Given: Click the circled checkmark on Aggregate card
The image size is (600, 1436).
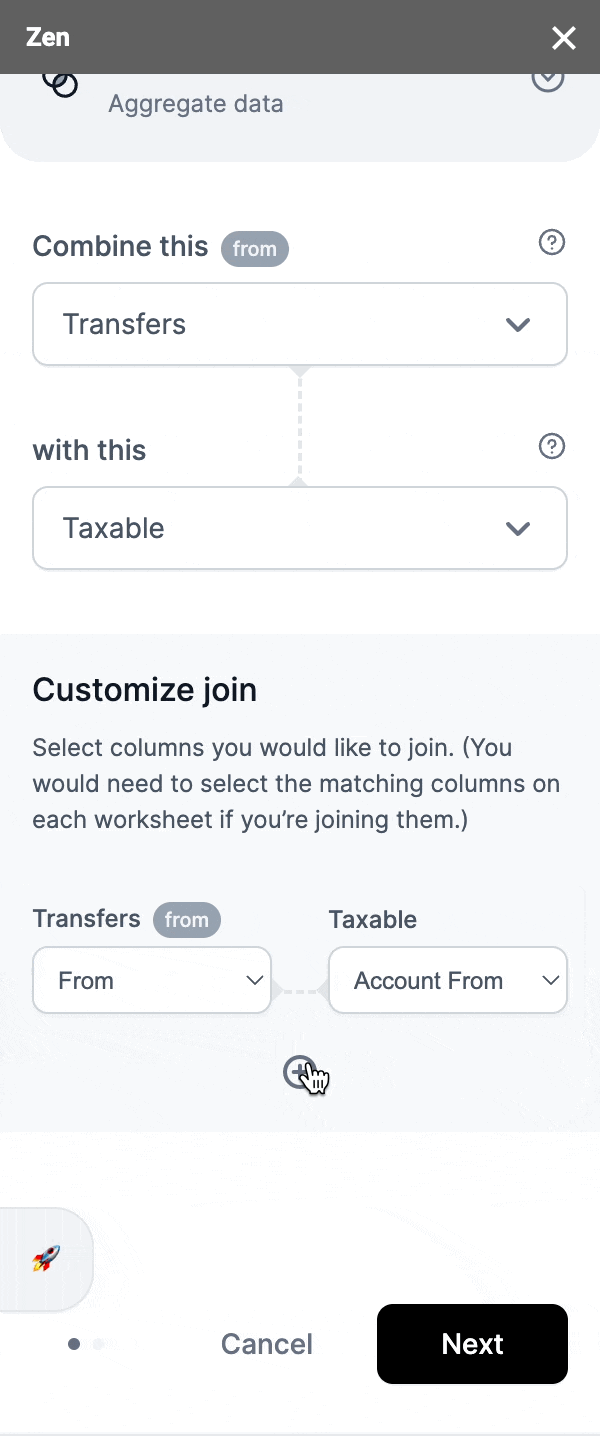Looking at the screenshot, I should (x=548, y=79).
